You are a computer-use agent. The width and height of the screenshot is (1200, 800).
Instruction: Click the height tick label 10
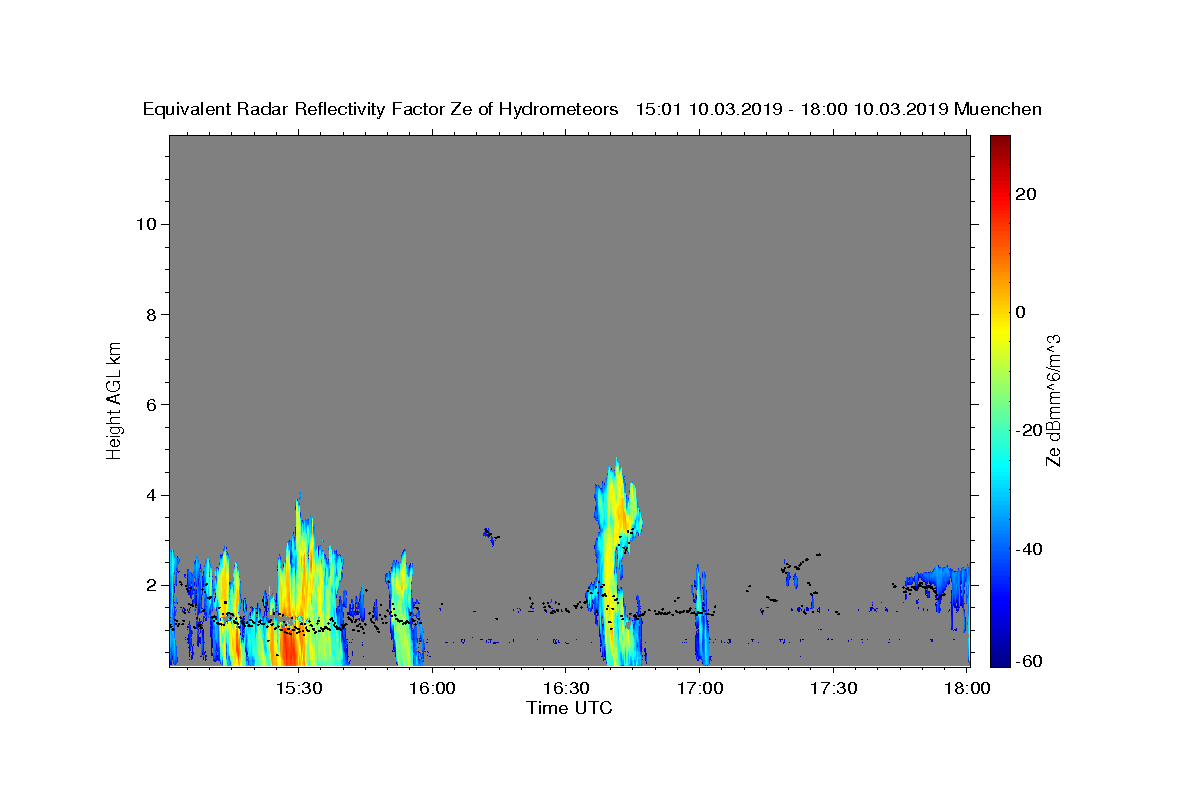[x=145, y=224]
